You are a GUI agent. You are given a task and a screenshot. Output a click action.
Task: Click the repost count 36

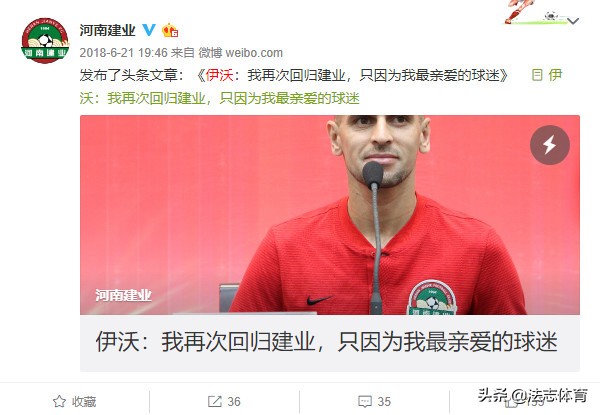234,401
